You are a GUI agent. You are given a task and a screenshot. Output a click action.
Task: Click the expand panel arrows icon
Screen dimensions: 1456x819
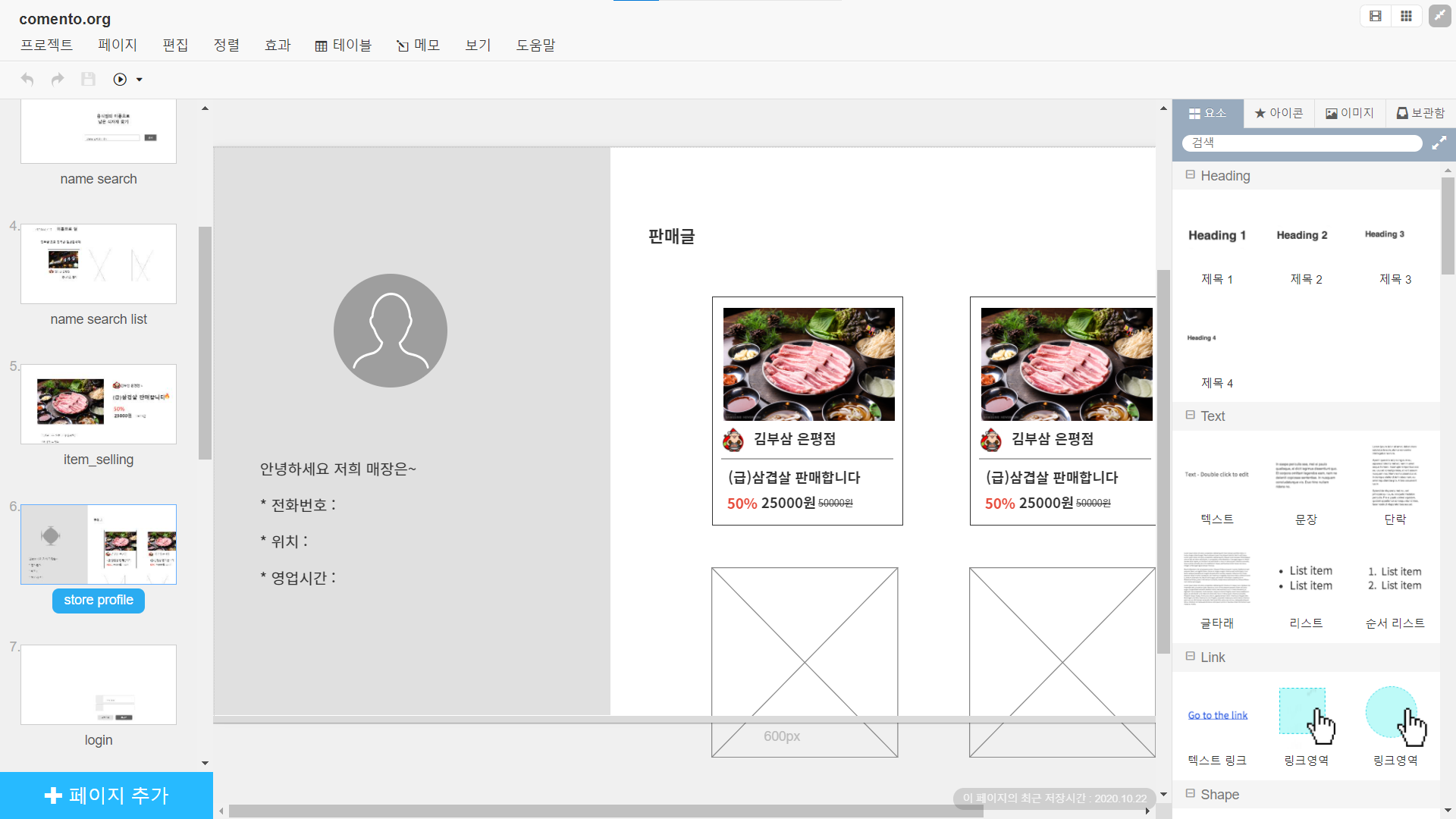tap(1439, 143)
